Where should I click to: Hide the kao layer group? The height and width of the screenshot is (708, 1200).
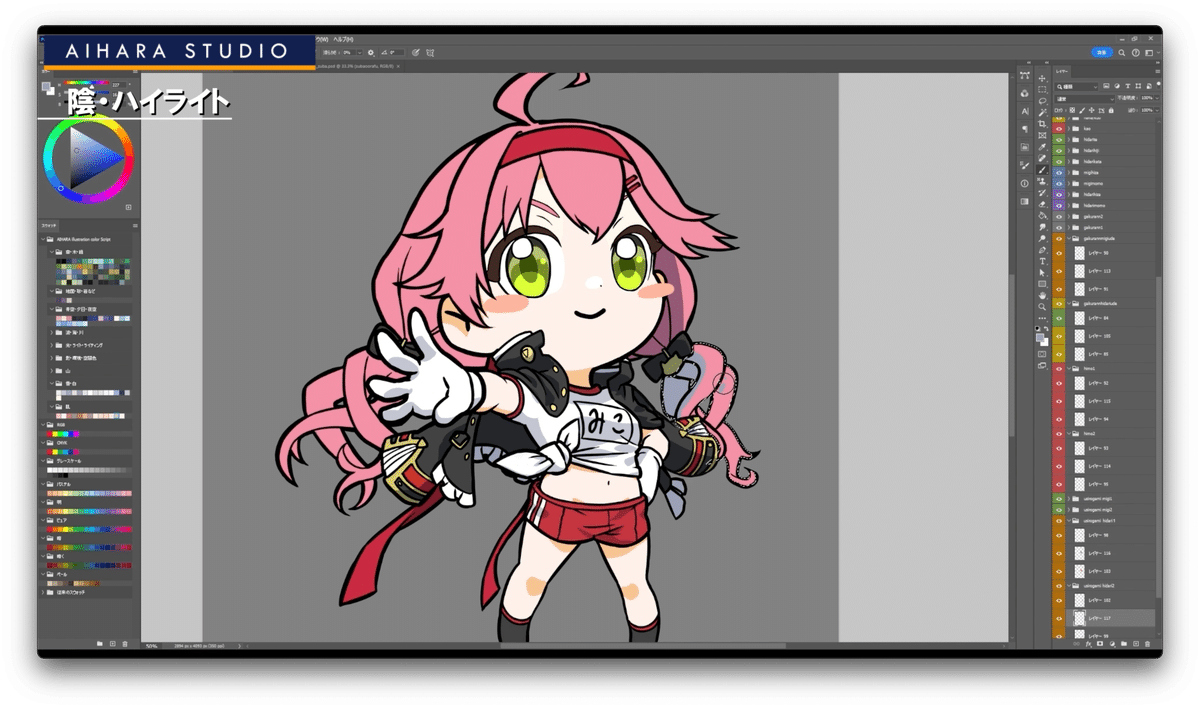click(1059, 128)
